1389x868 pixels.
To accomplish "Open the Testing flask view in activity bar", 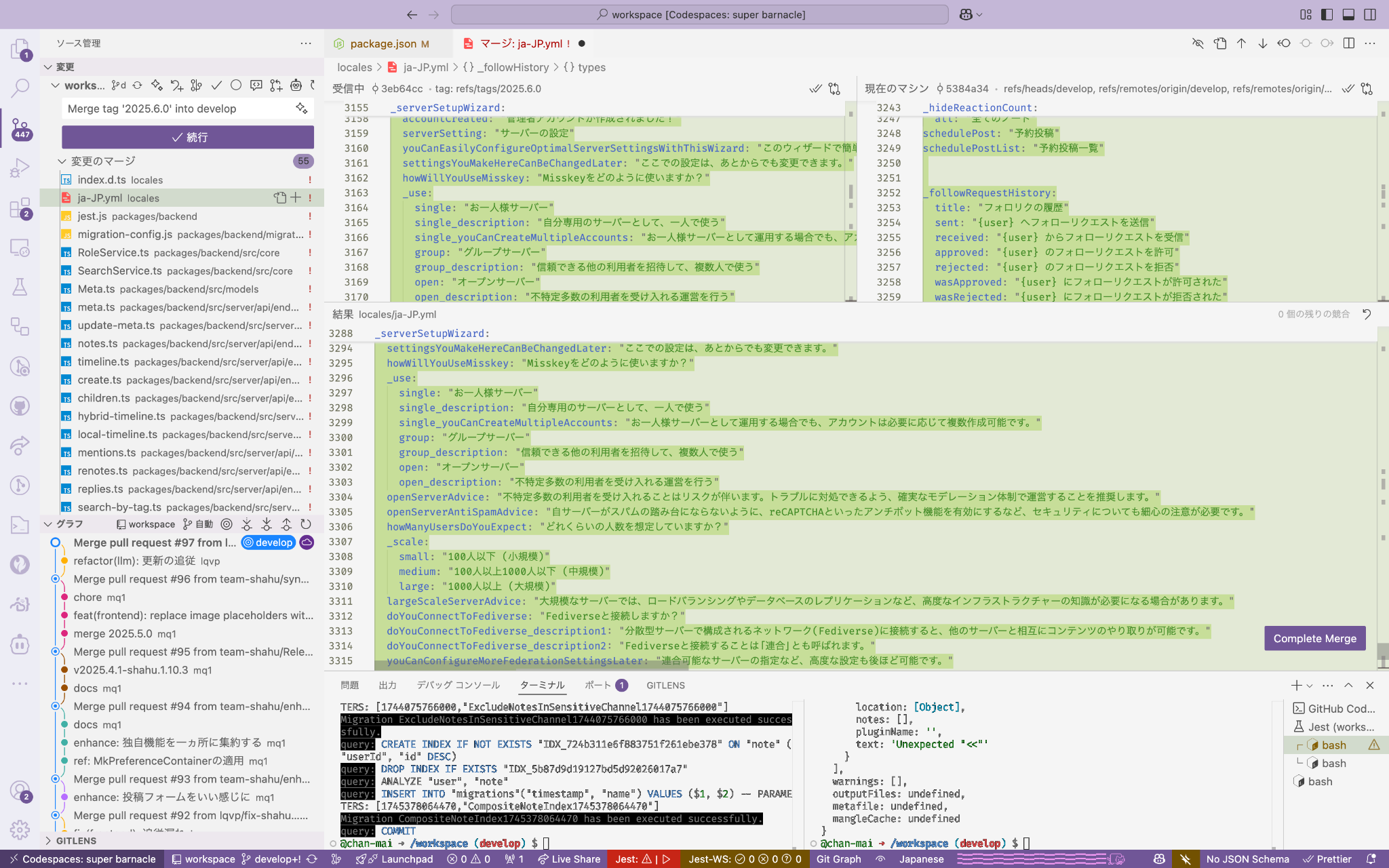I will 20,288.
